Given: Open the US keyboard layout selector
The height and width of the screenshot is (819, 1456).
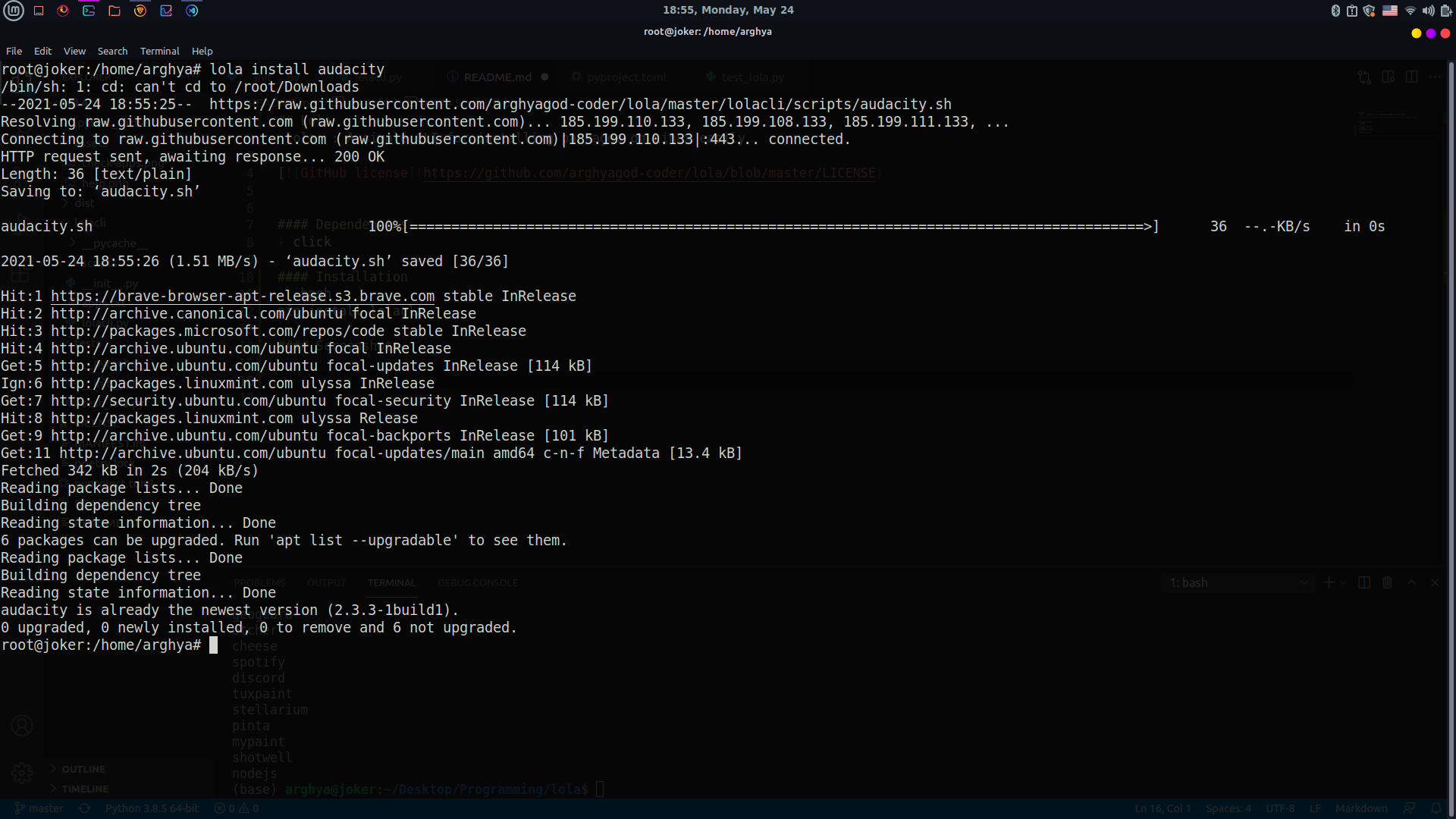Looking at the screenshot, I should 1389,11.
